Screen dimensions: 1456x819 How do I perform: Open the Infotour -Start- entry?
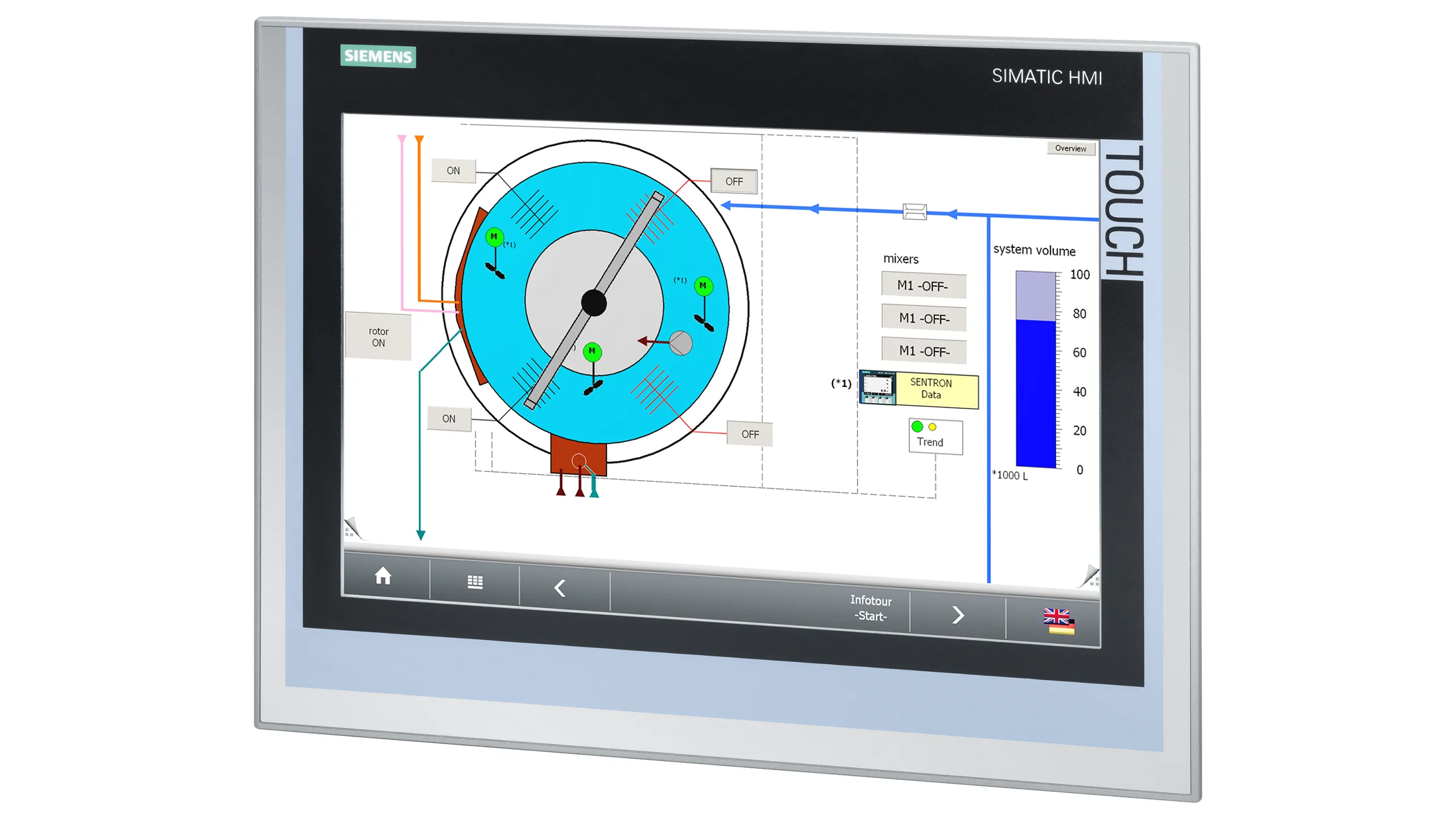pyautogui.click(x=870, y=608)
